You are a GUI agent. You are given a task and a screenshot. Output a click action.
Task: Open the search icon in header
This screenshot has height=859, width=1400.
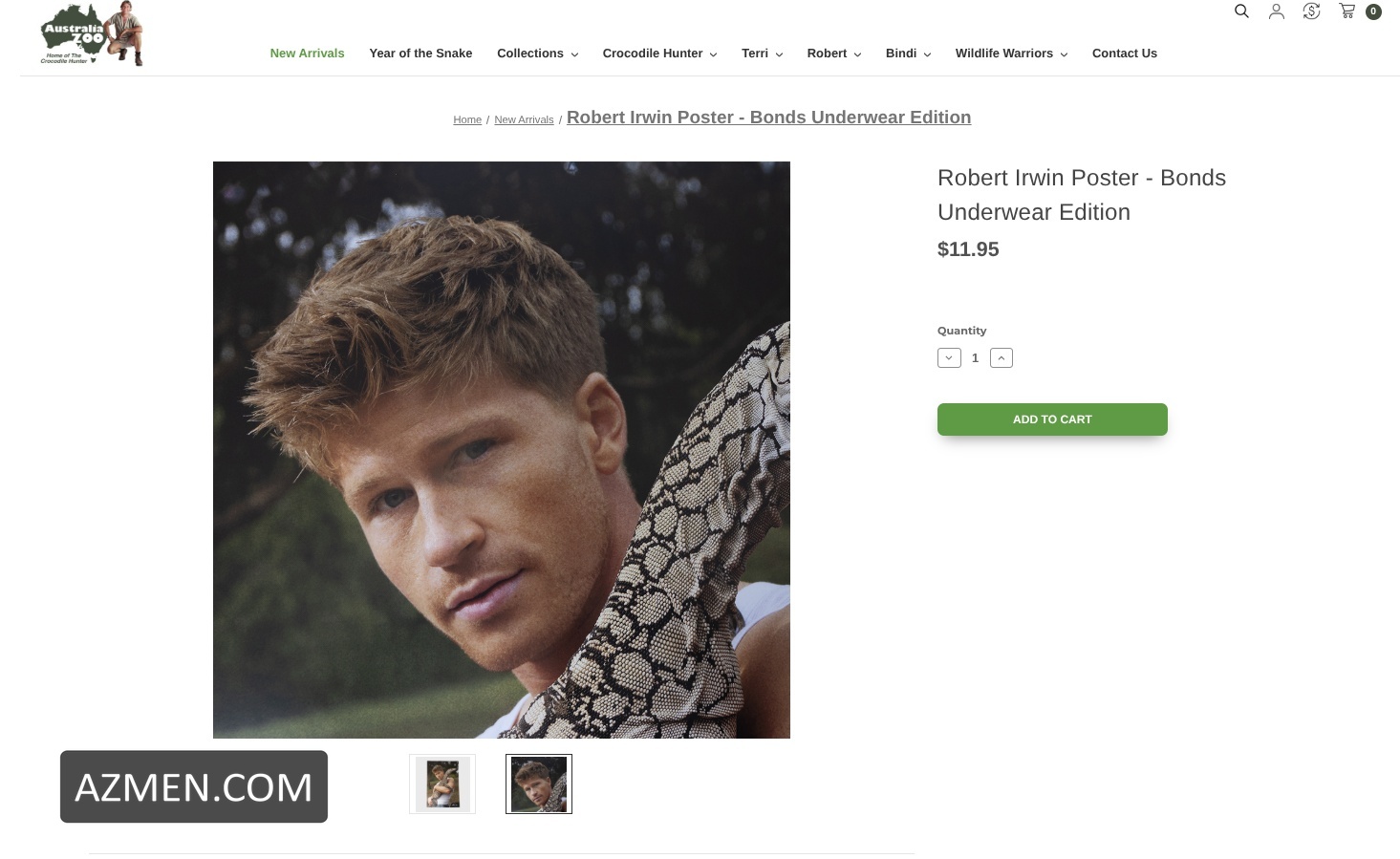tap(1241, 11)
